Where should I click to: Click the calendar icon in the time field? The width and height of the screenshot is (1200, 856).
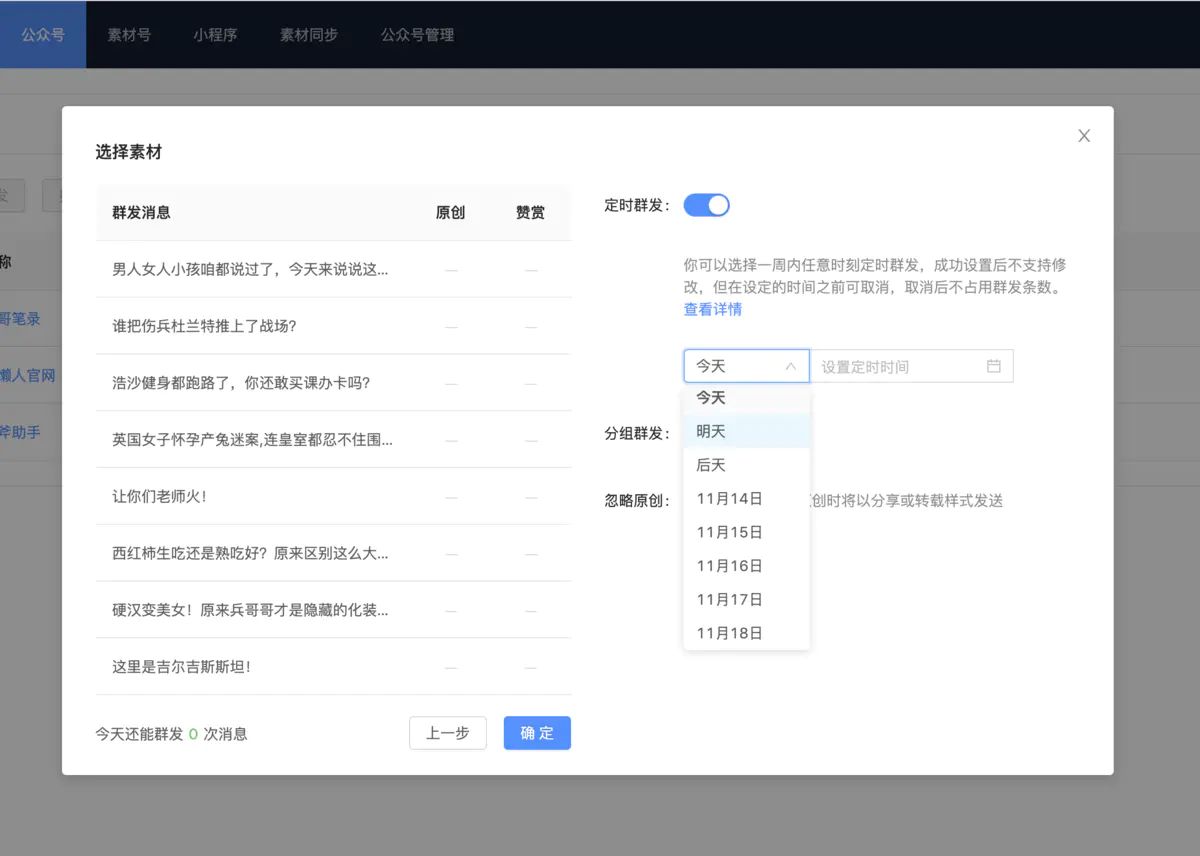(x=993, y=366)
